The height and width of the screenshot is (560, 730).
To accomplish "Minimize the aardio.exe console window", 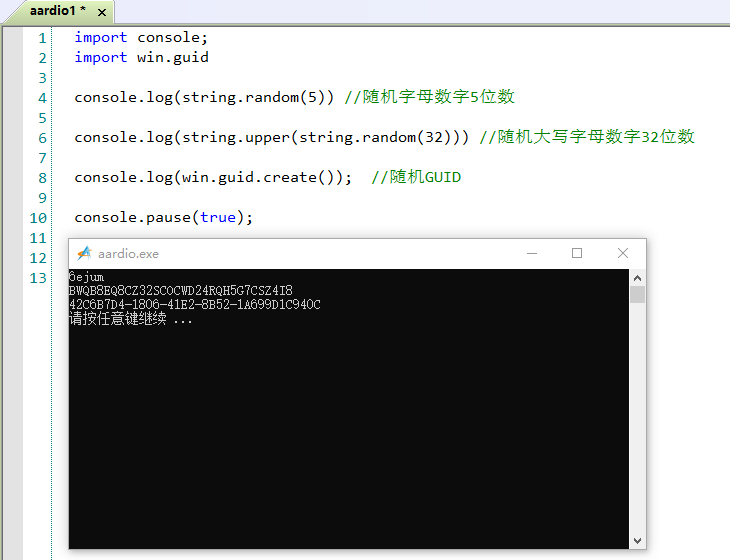I will [x=532, y=253].
